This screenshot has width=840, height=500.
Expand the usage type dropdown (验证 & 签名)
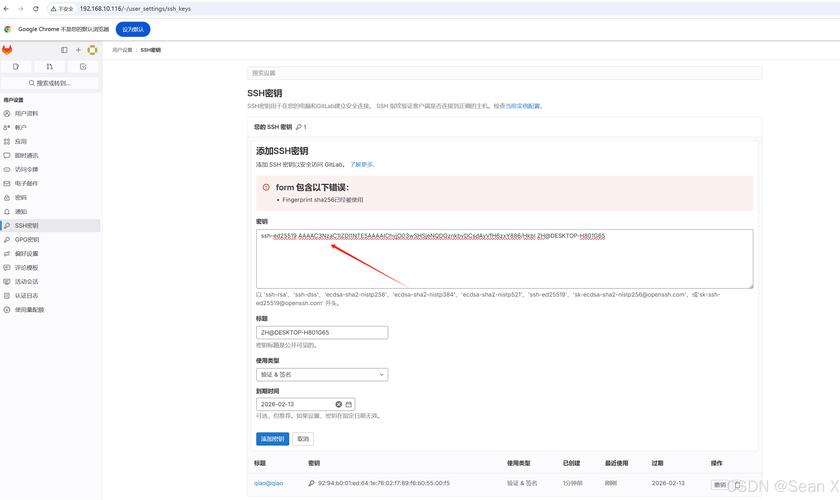click(x=322, y=375)
